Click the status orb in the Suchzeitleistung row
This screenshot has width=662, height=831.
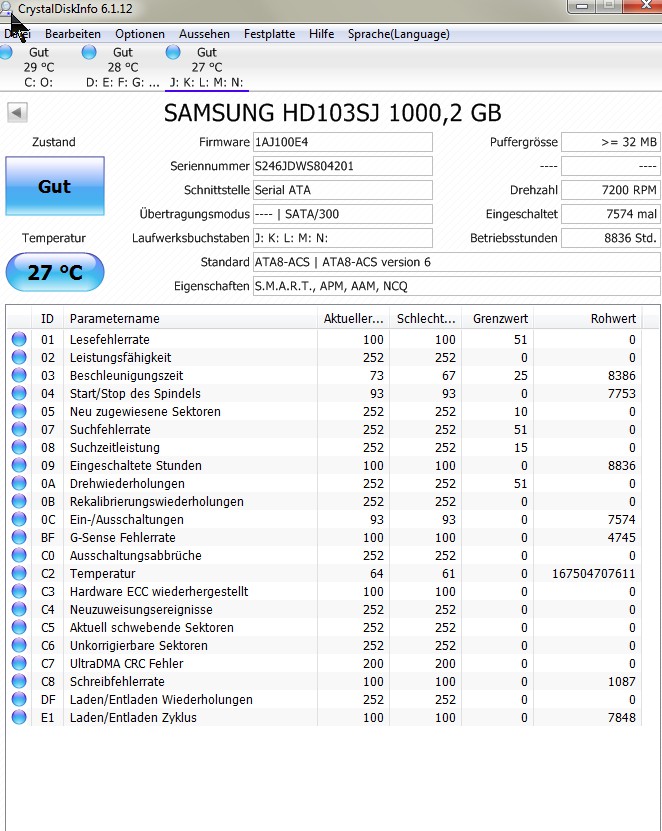click(19, 447)
